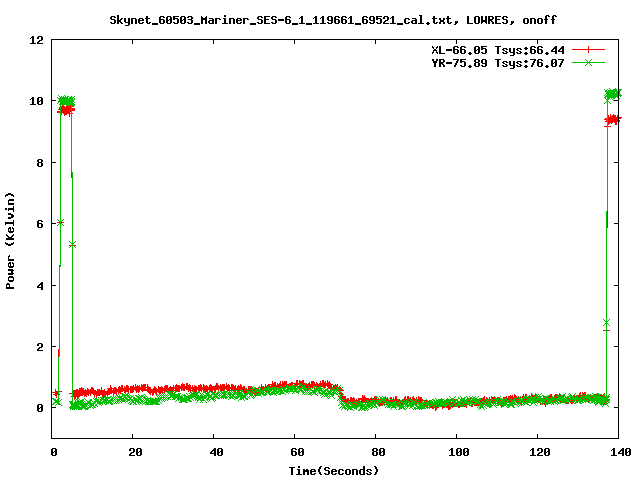Click the green data marker near 6 Kelvin

pos(60,222)
